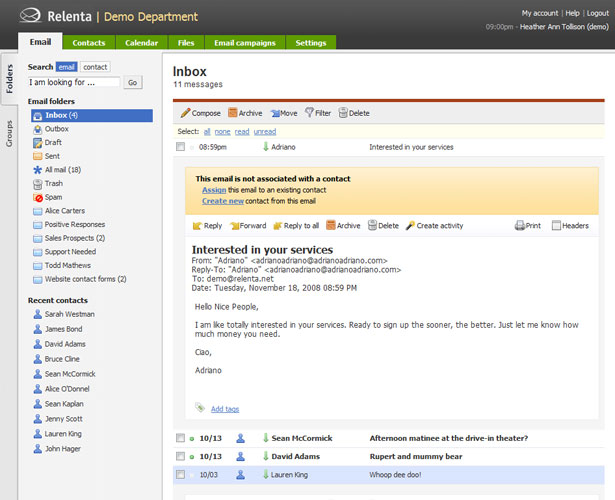
Task: Click the Delete trash icon in the inbox toolbar
Action: (x=343, y=113)
